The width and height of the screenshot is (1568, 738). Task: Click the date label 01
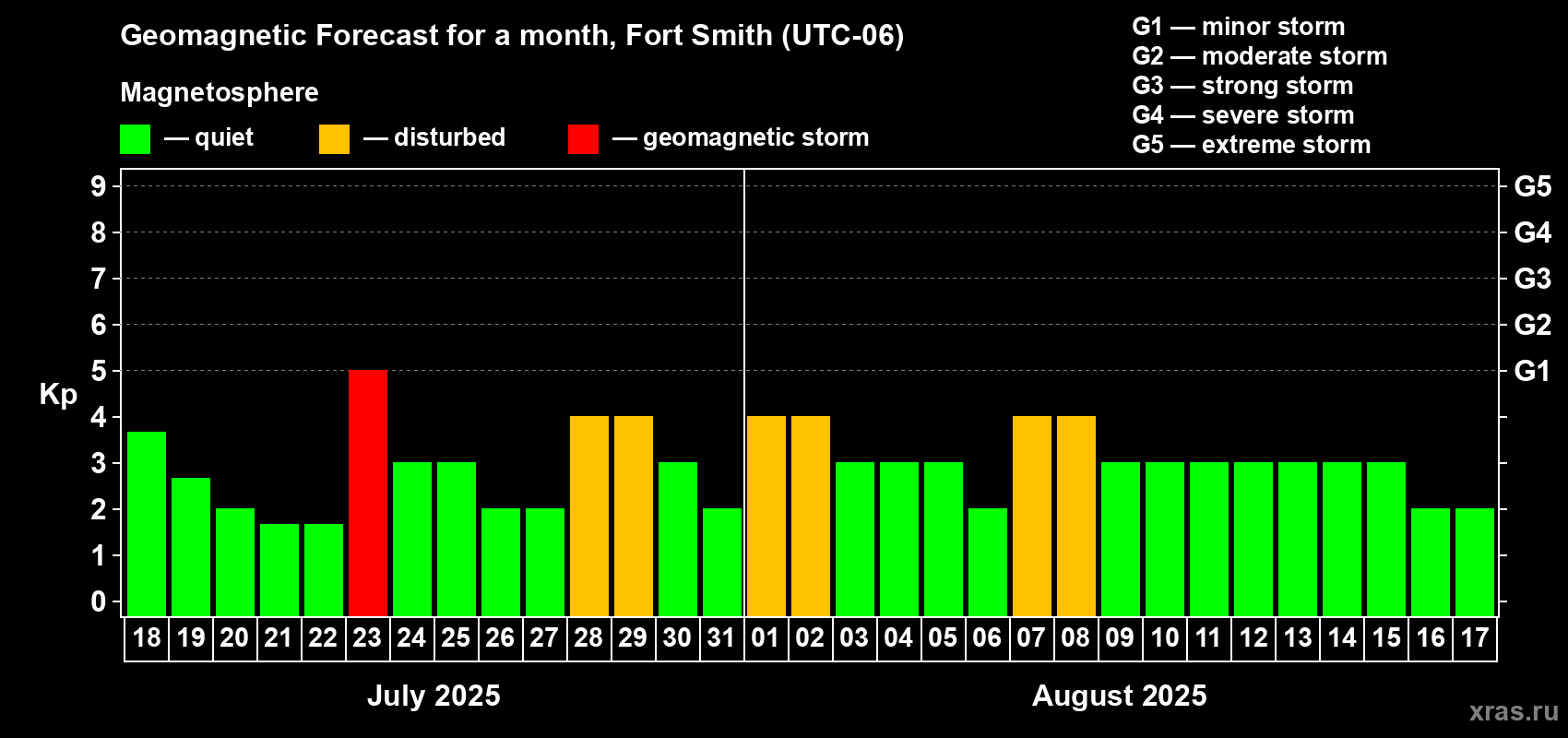click(766, 637)
